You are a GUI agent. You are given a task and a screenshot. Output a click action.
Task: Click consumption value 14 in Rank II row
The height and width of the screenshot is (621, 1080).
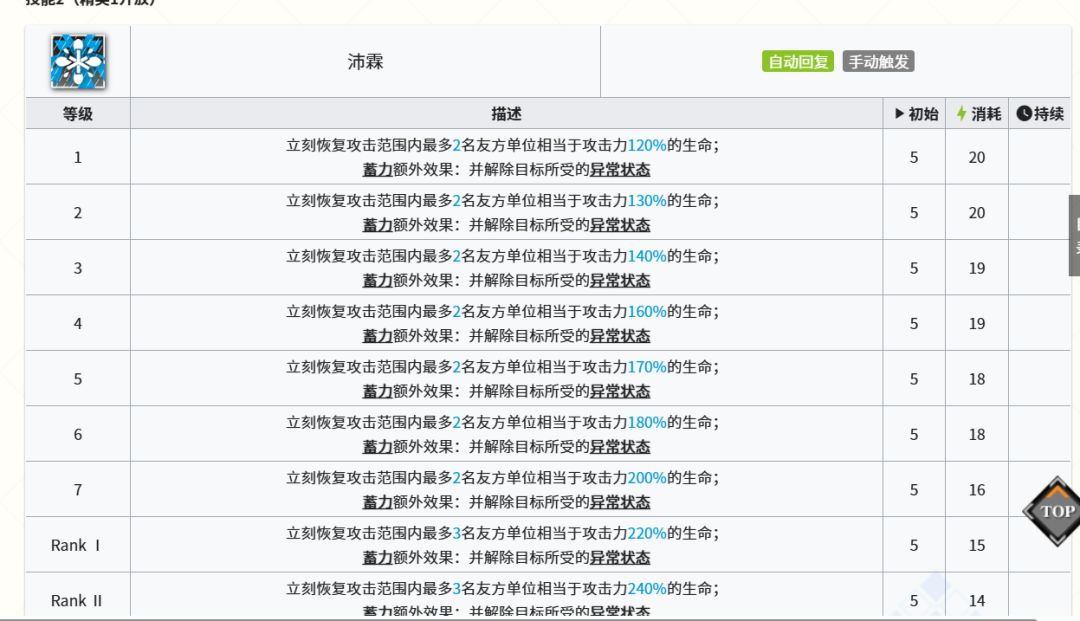pos(977,600)
